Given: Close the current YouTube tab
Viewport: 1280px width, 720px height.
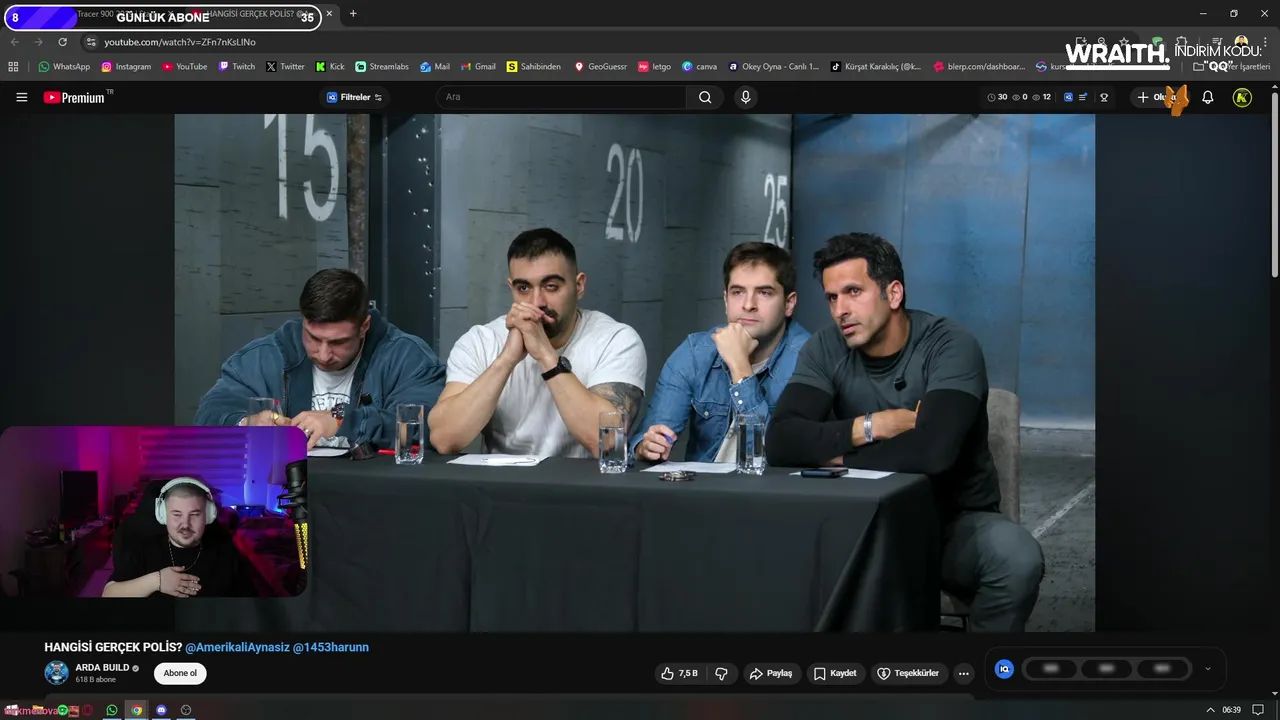Looking at the screenshot, I should pos(330,14).
